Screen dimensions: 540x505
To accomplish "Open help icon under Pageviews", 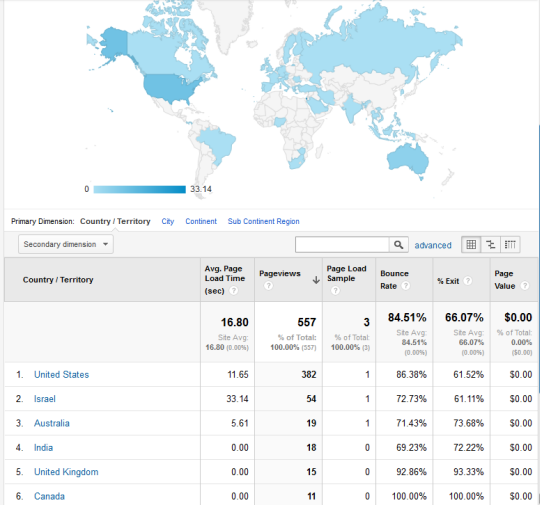I will pos(268,285).
